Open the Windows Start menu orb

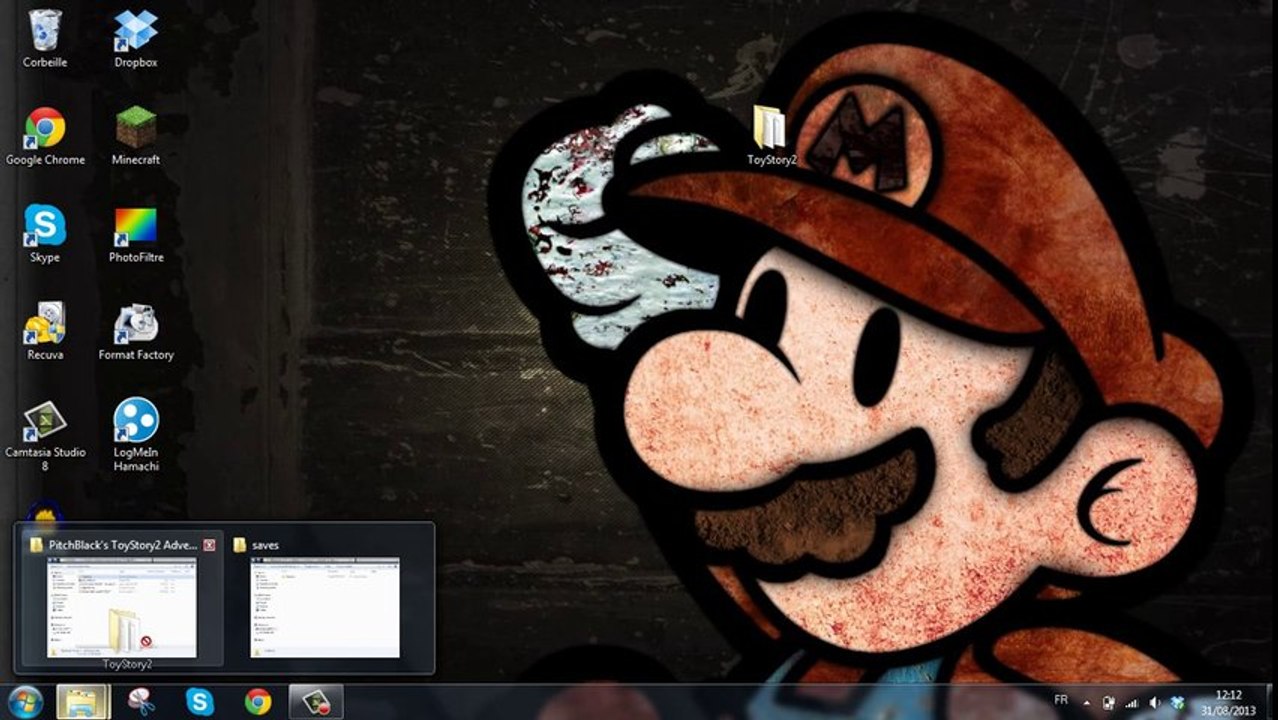point(24,702)
